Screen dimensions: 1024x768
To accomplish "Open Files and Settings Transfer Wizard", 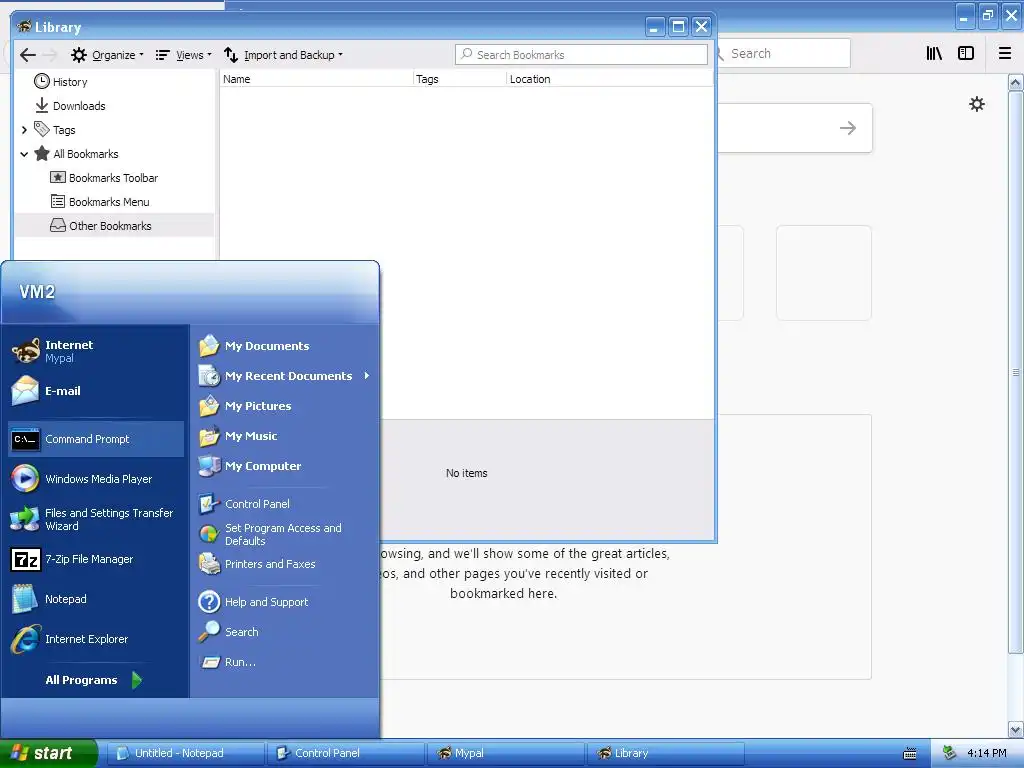I will pyautogui.click(x=96, y=519).
